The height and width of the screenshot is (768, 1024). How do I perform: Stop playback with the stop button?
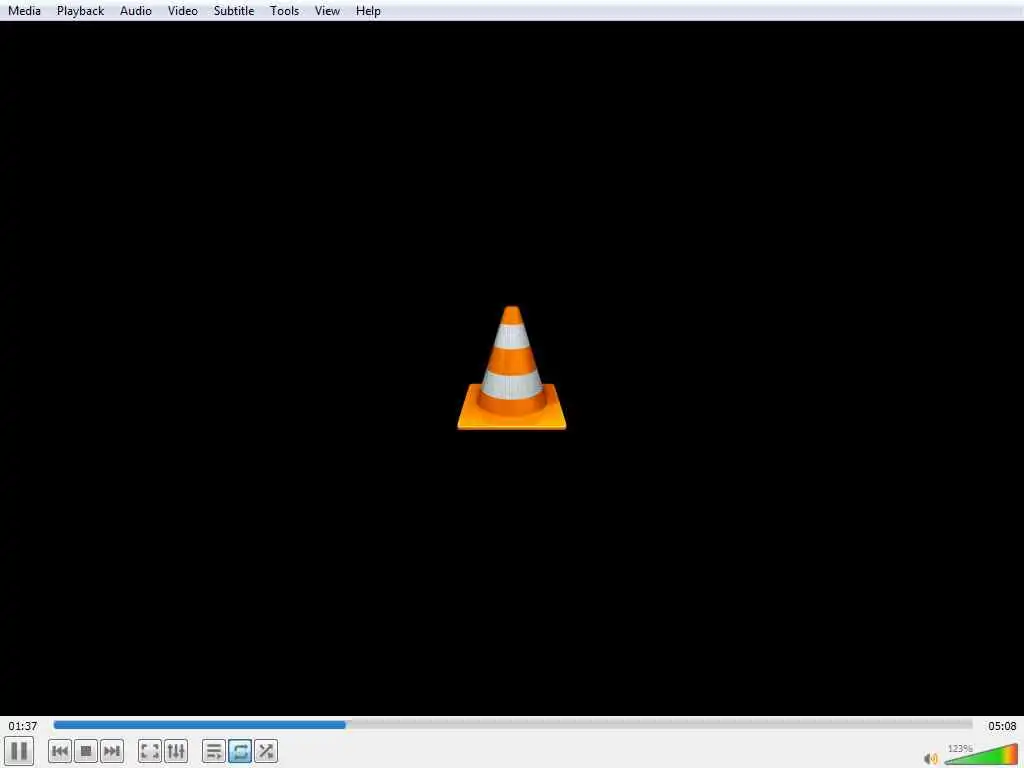click(x=86, y=751)
